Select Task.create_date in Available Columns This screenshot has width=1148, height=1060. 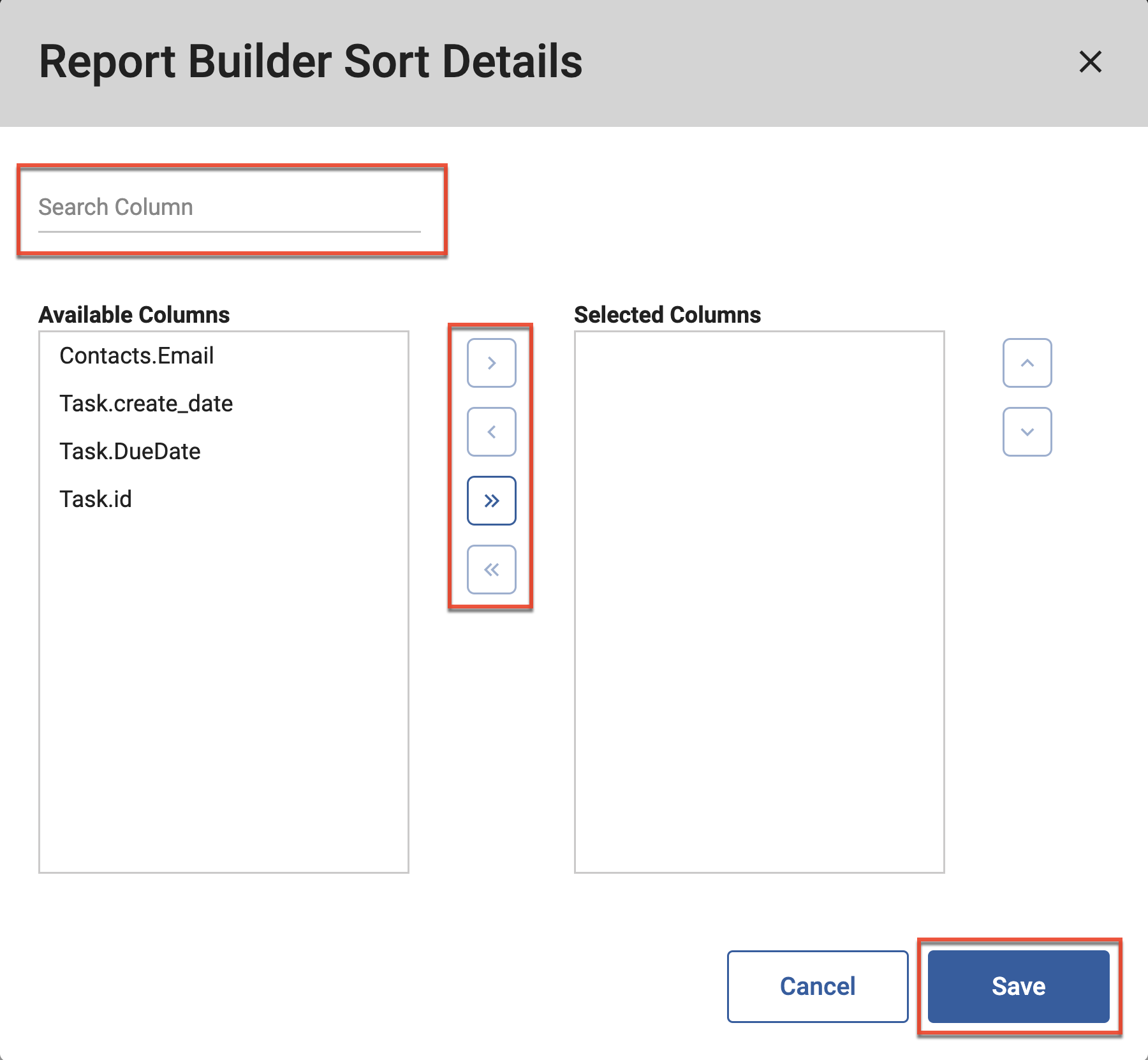coord(146,403)
